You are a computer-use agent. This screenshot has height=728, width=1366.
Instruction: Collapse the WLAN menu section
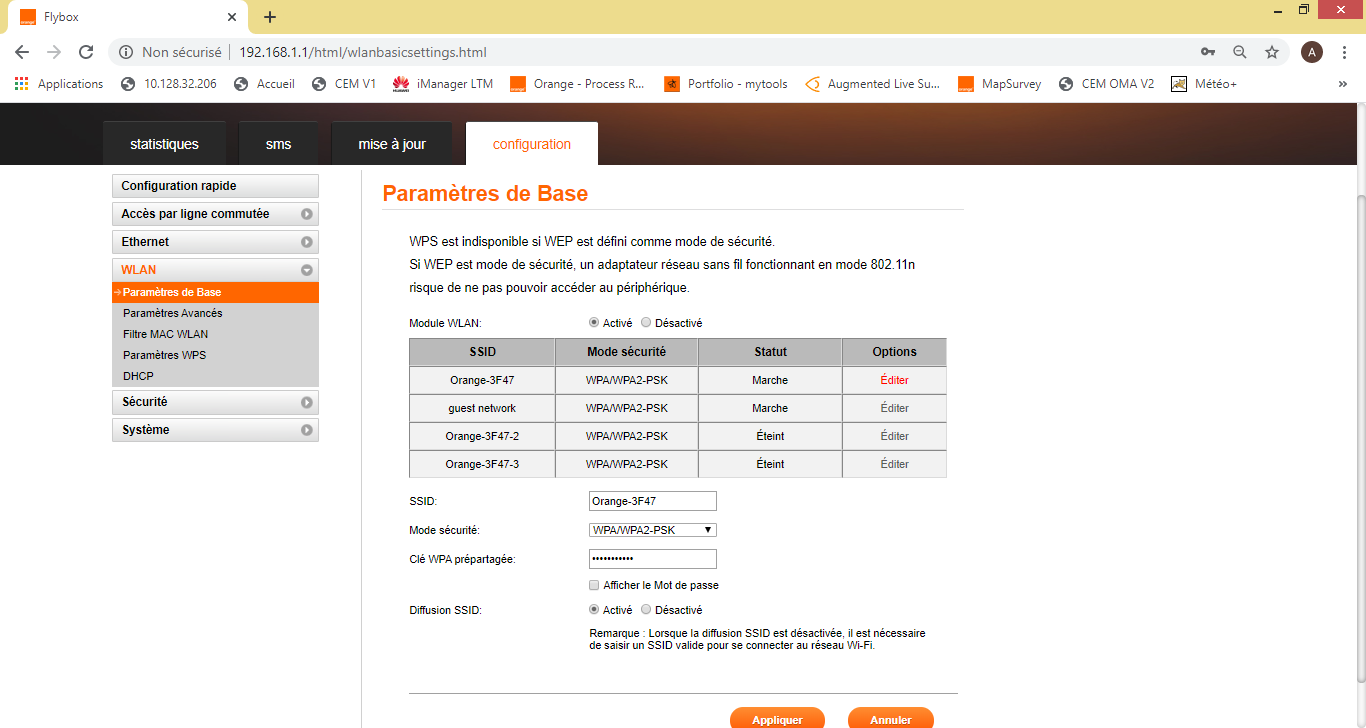pyautogui.click(x=215, y=270)
